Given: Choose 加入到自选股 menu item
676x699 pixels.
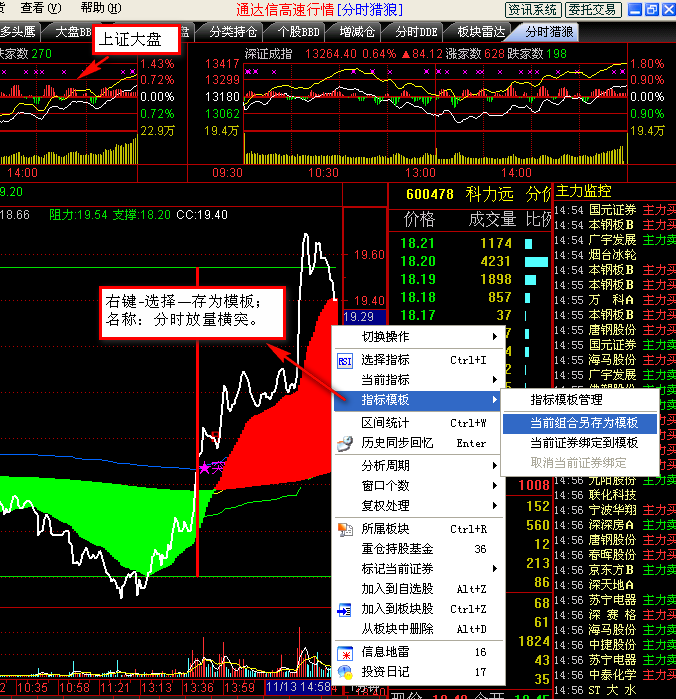Looking at the screenshot, I should (419, 589).
